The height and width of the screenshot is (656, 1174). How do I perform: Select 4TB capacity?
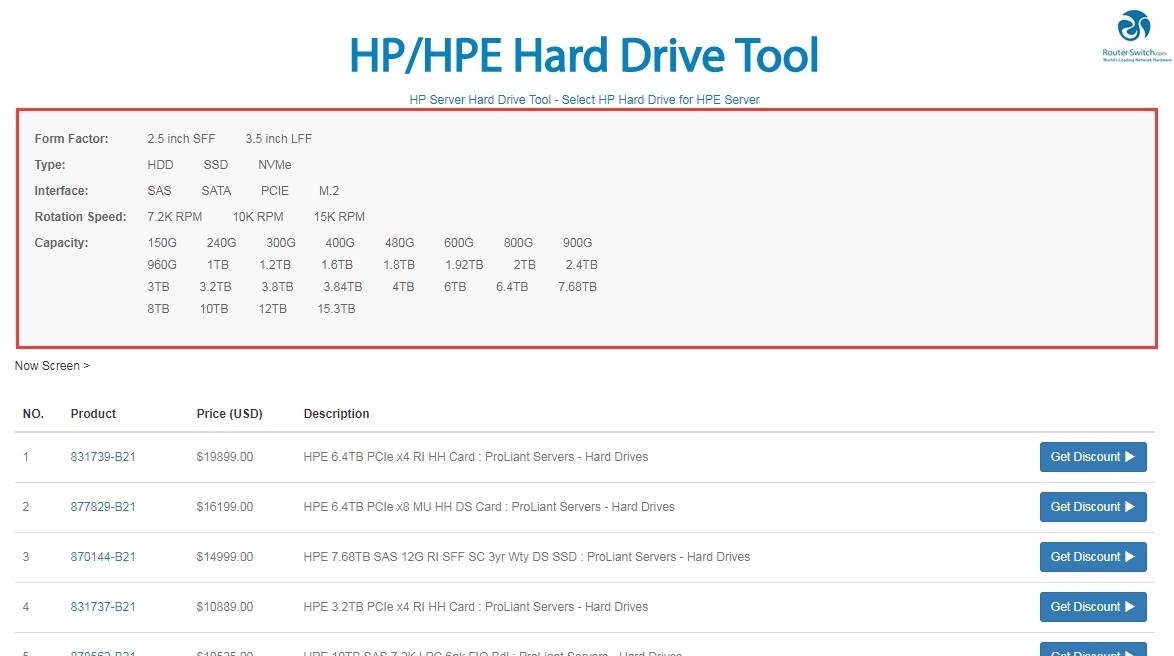click(x=403, y=287)
